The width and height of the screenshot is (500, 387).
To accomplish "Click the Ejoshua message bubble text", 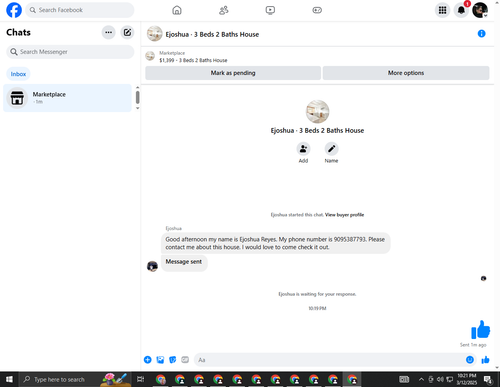I will [275, 243].
